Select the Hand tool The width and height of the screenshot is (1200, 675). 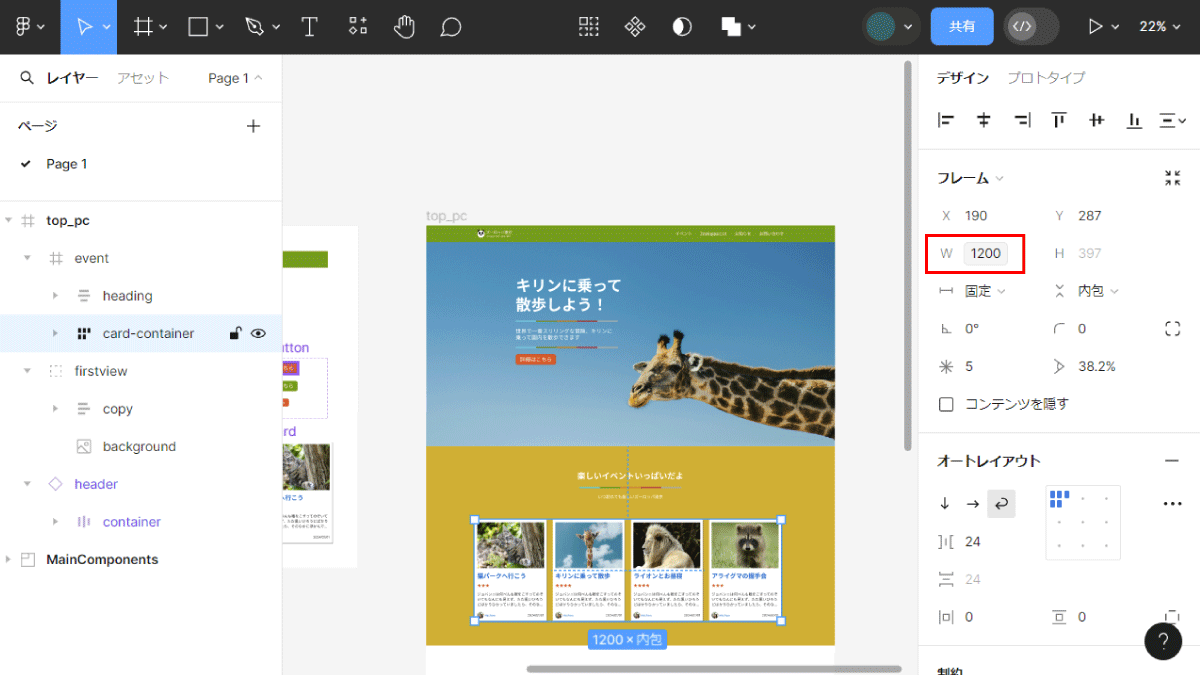coord(404,27)
